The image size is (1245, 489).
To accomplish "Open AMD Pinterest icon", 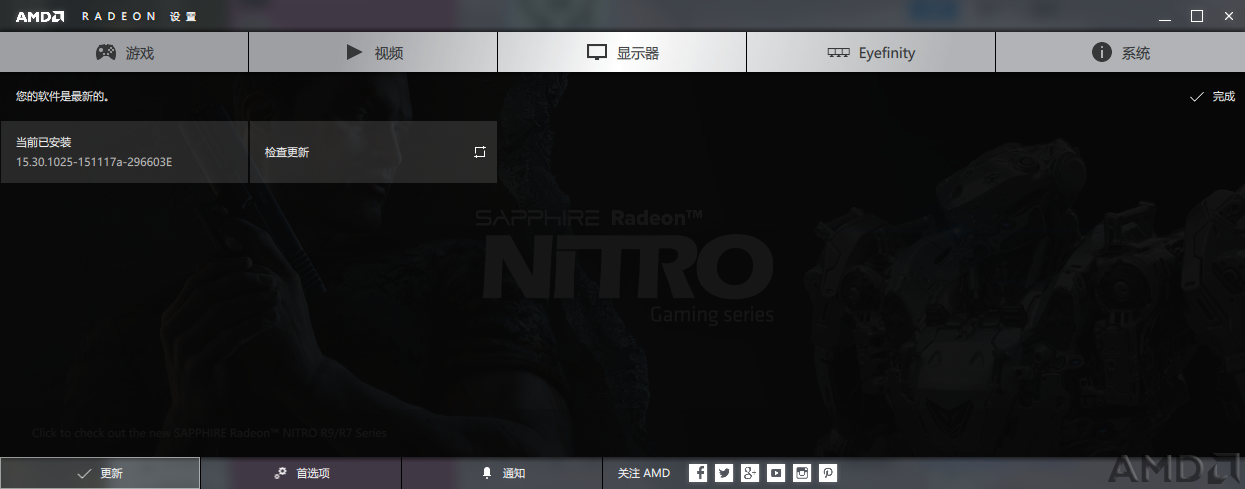I will (828, 473).
